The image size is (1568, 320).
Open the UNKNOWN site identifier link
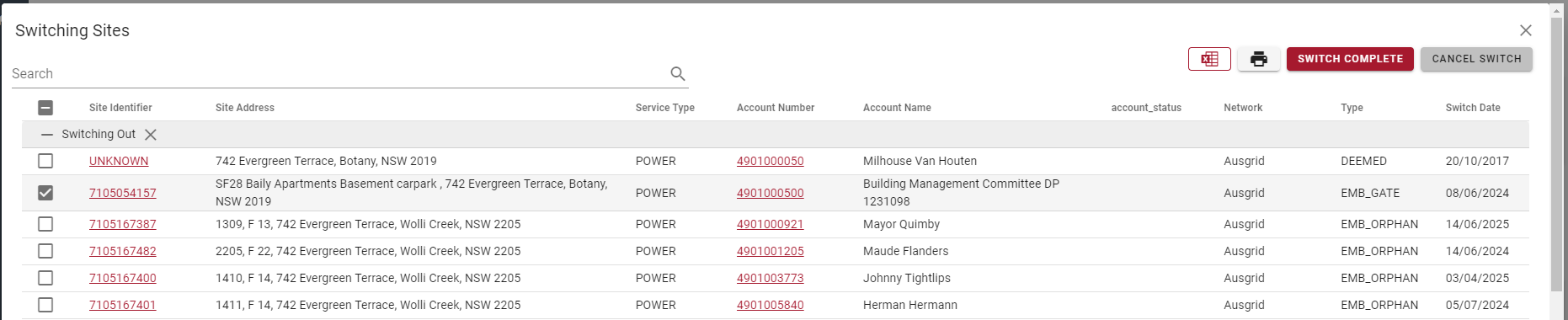click(x=119, y=161)
